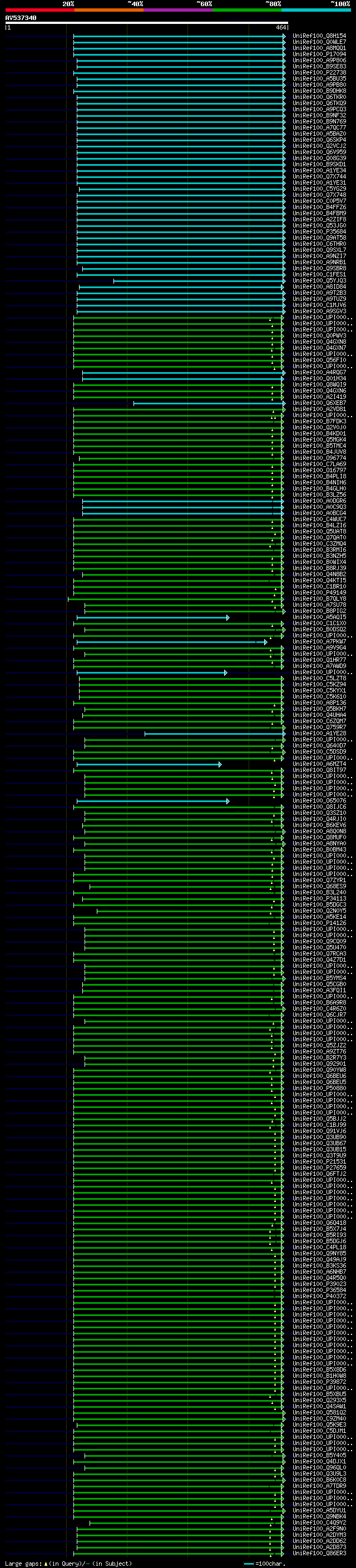Select the UniRef100_P34113 label

point(319,898)
